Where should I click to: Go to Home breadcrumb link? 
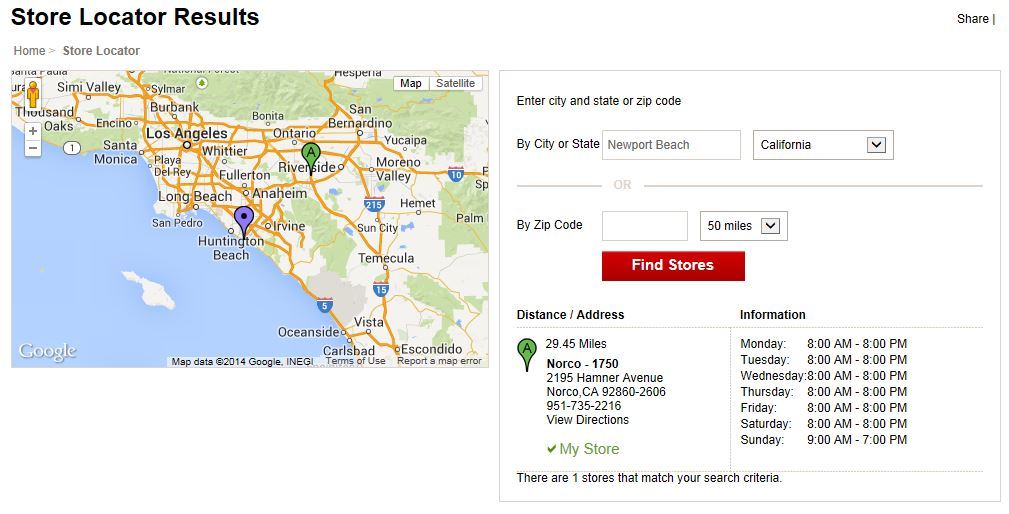[x=29, y=51]
